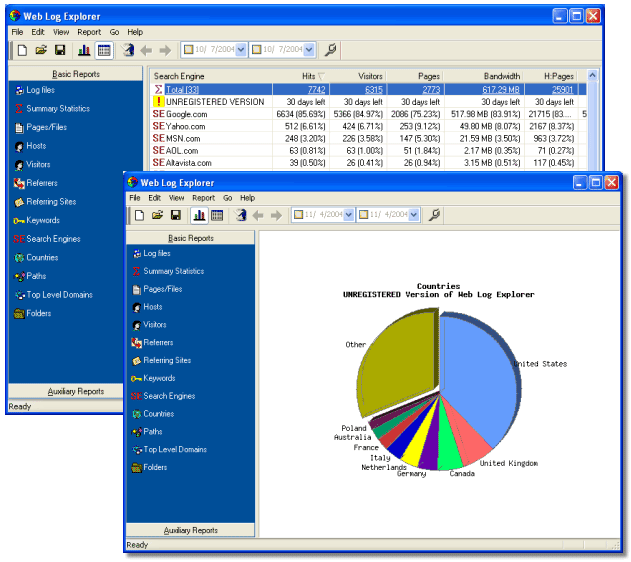Click the Forward arrow in back window toolbar
631x562 pixels.
pyautogui.click(x=165, y=50)
